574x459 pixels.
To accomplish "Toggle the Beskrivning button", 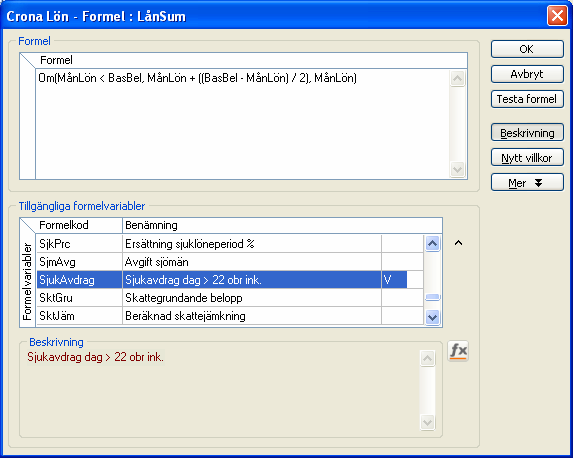I will point(527,133).
